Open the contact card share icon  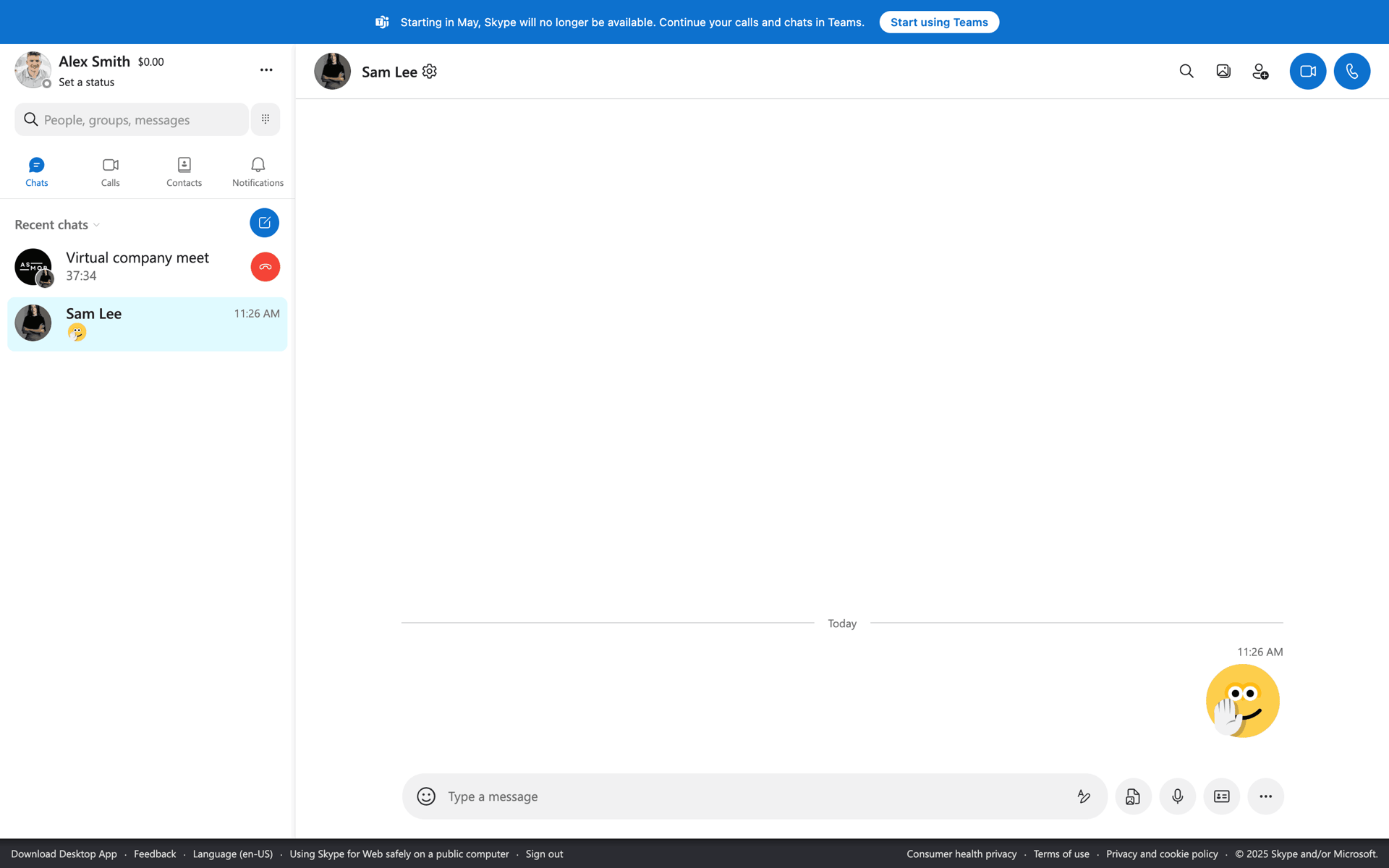(x=1221, y=796)
